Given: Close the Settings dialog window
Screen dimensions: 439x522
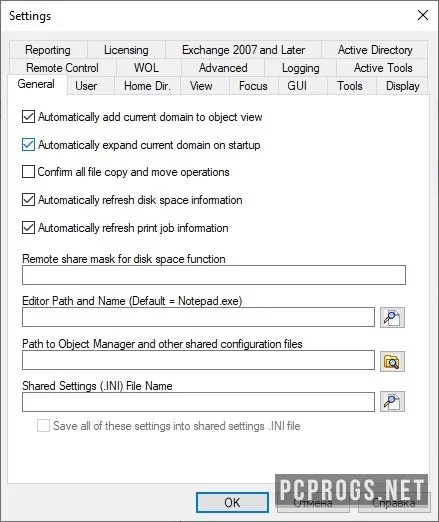Looking at the screenshot, I should point(423,15).
